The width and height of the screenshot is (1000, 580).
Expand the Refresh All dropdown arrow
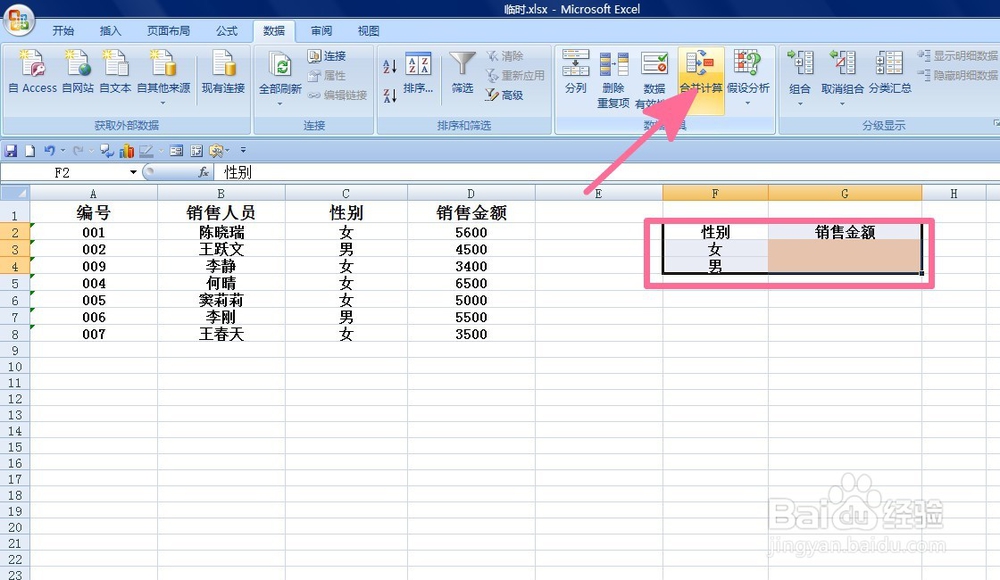point(280,103)
